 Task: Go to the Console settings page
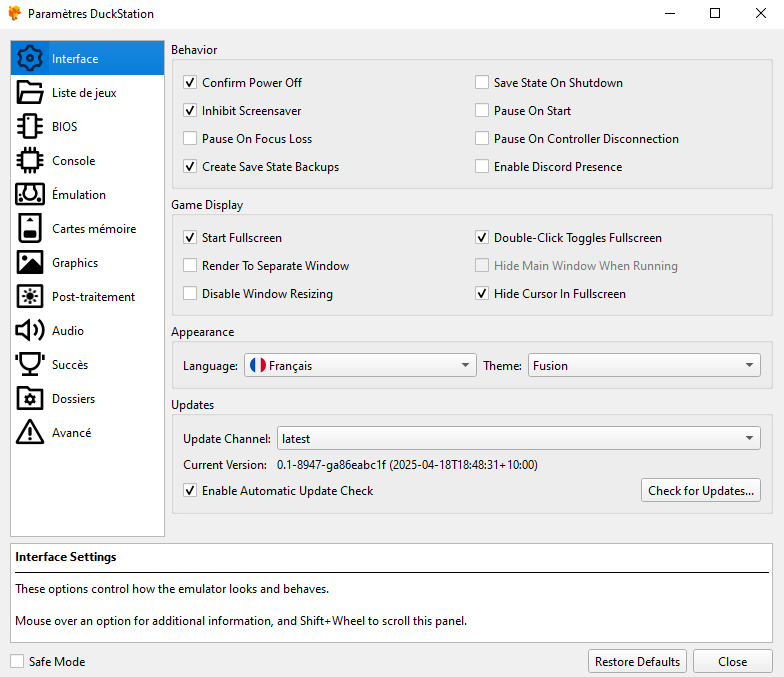pyautogui.click(x=88, y=160)
